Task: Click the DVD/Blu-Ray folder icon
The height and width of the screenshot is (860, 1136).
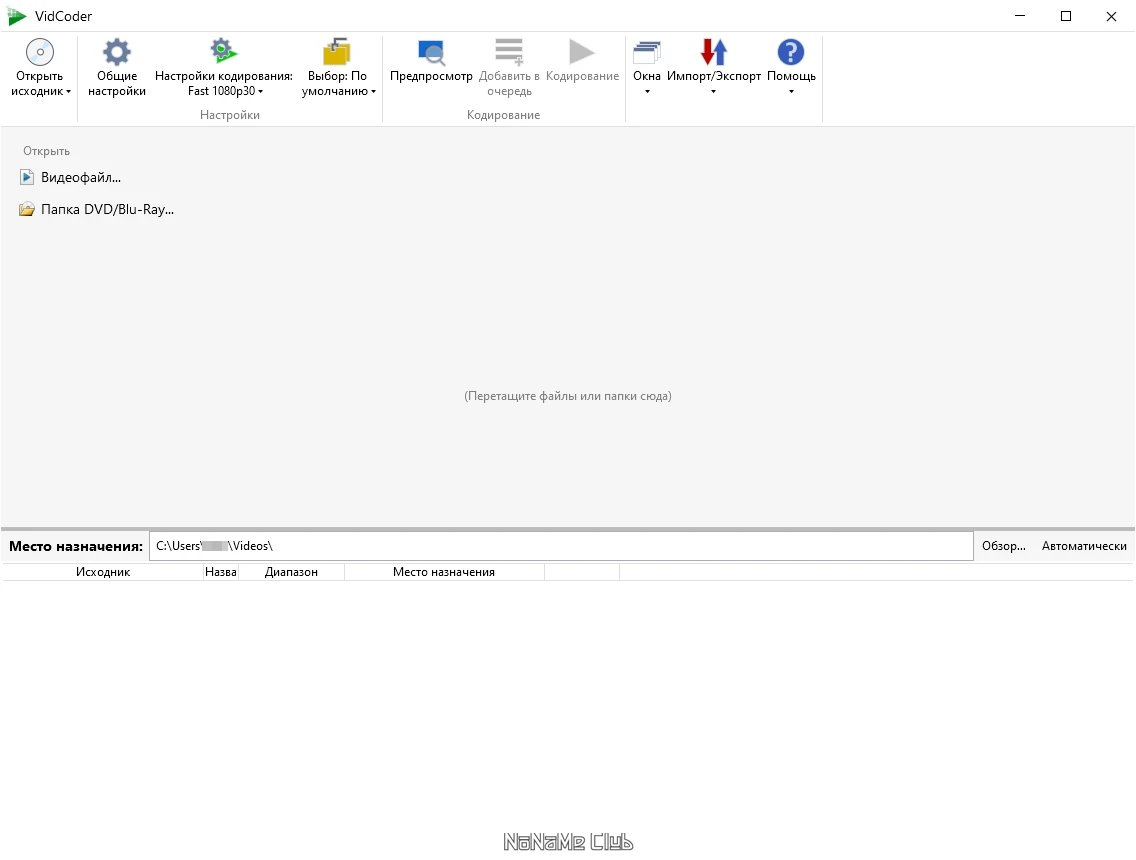Action: pyautogui.click(x=27, y=209)
